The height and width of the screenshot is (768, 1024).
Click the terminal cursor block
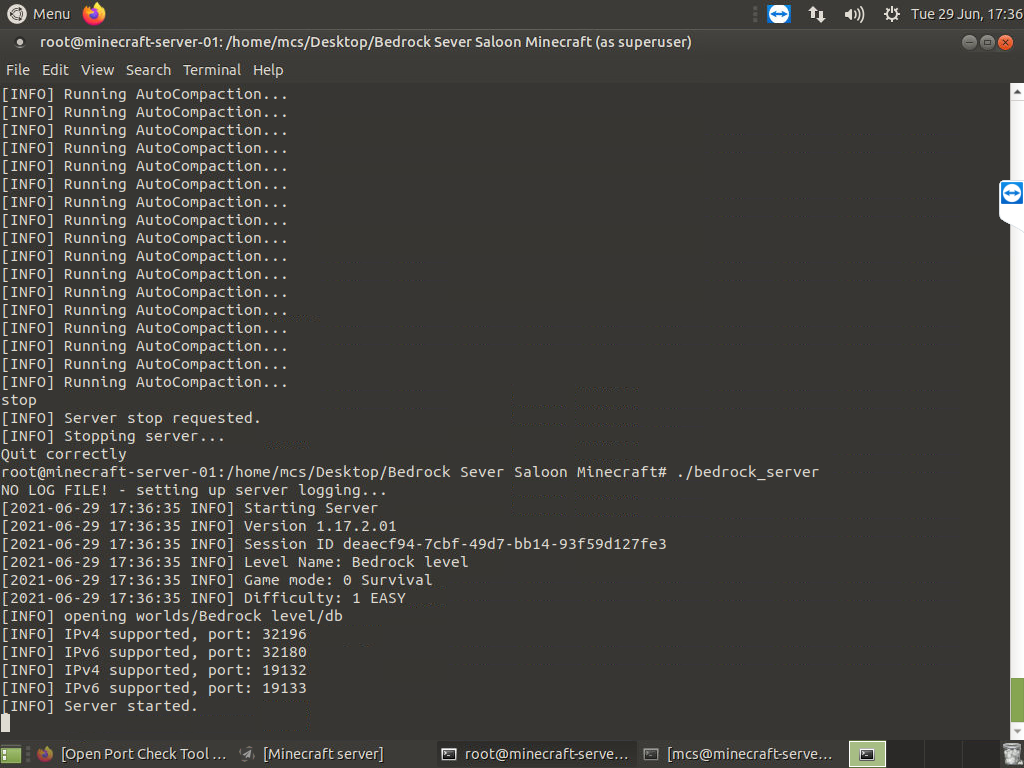point(5,722)
